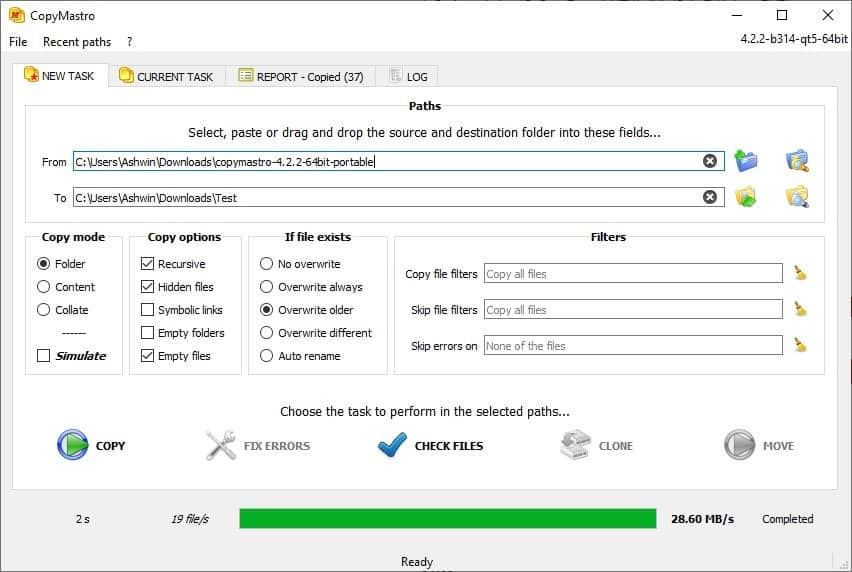Clear Copy file filters with broom icon

800,273
